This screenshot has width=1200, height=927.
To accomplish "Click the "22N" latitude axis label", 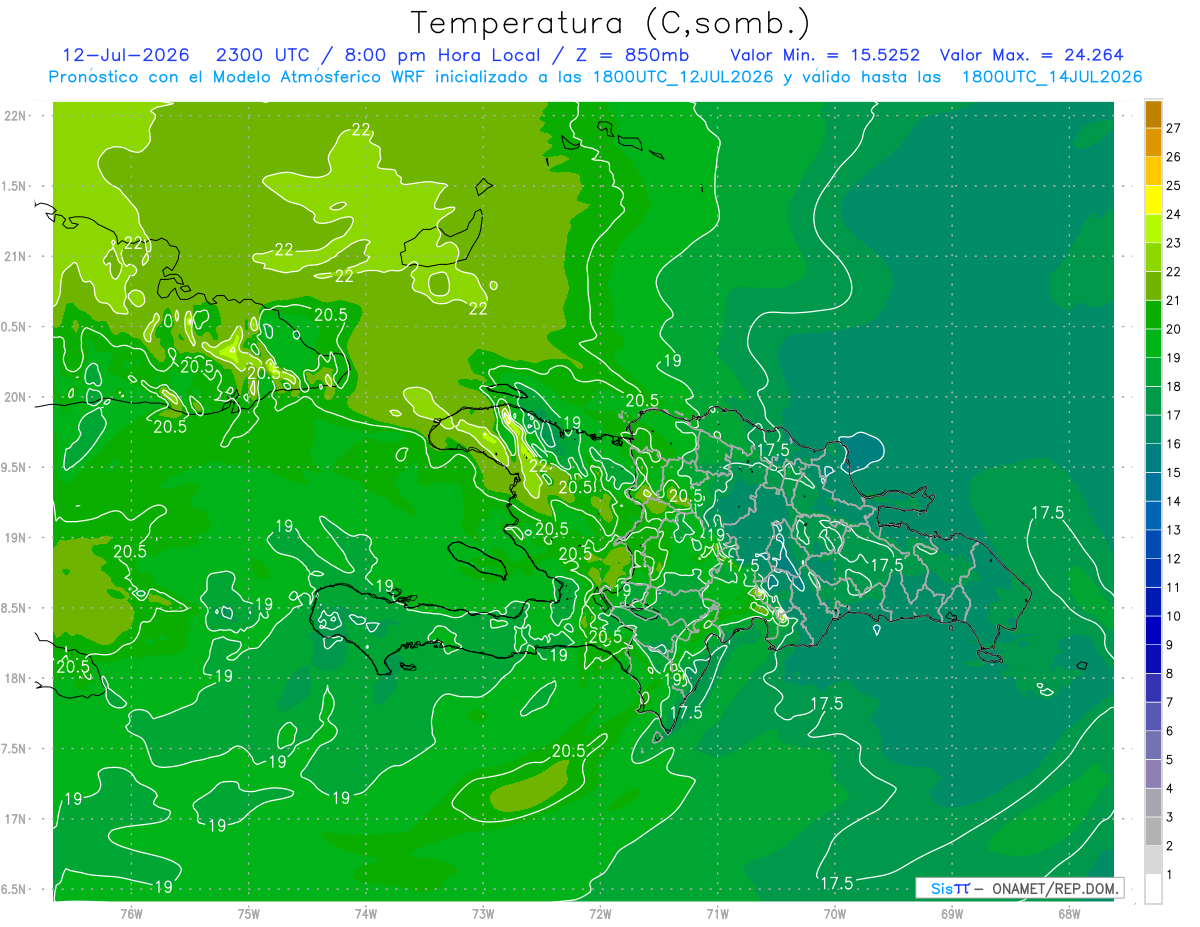I will click(x=16, y=116).
